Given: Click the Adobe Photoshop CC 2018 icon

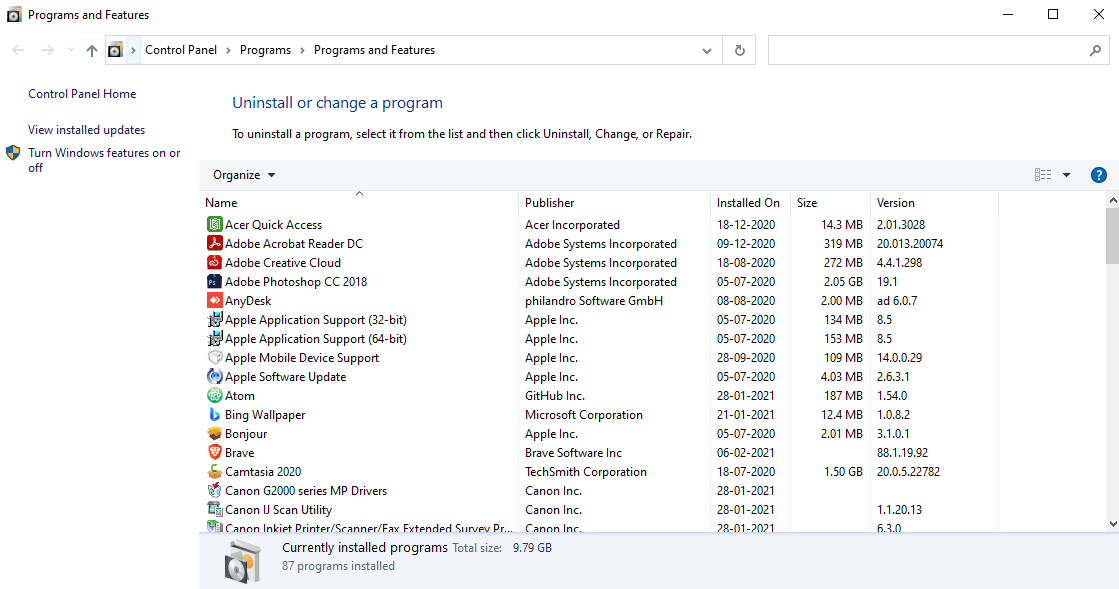Looking at the screenshot, I should (214, 281).
